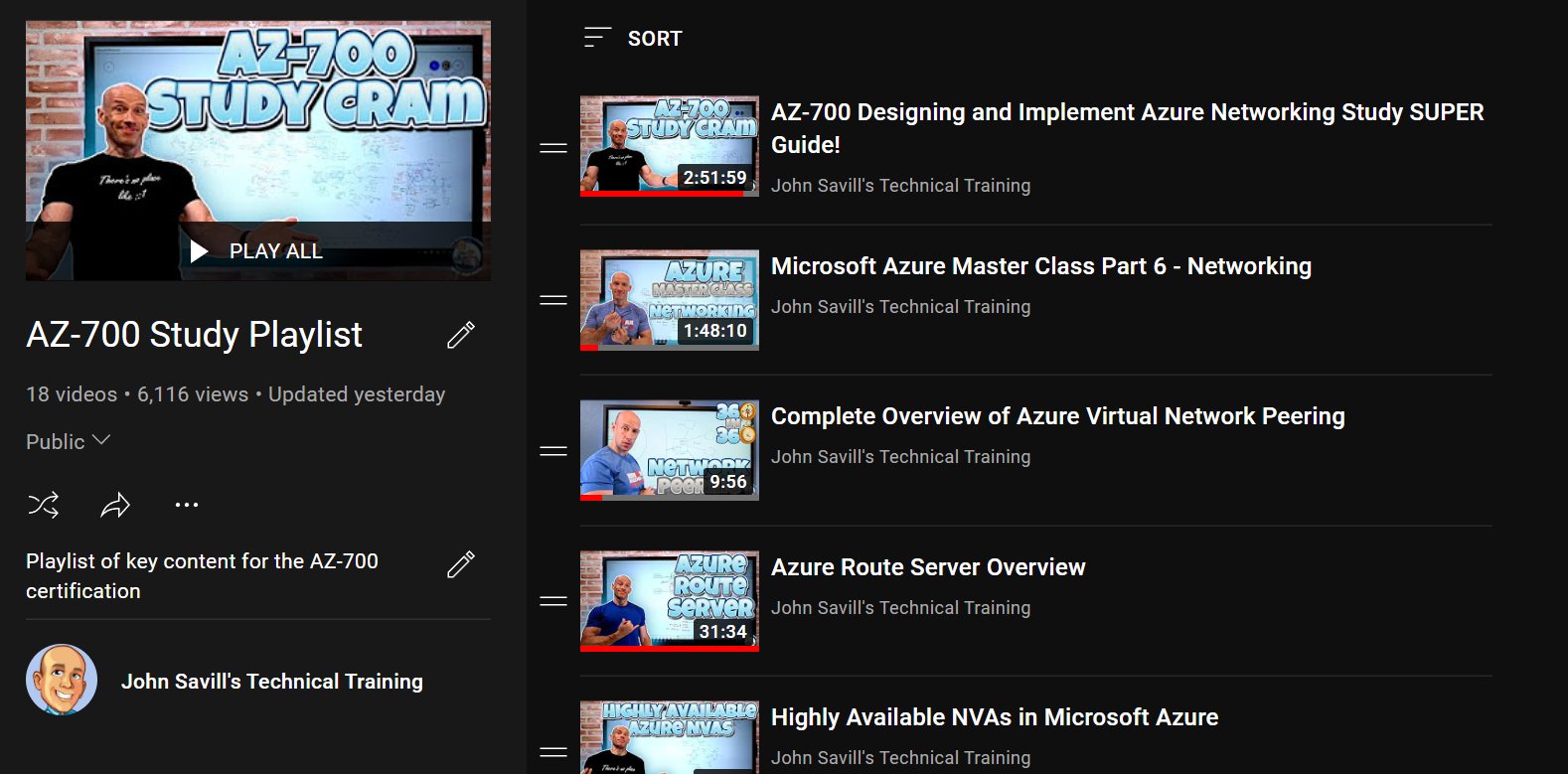Click channel name under Azure Master Class video
1568x774 pixels.
[901, 307]
